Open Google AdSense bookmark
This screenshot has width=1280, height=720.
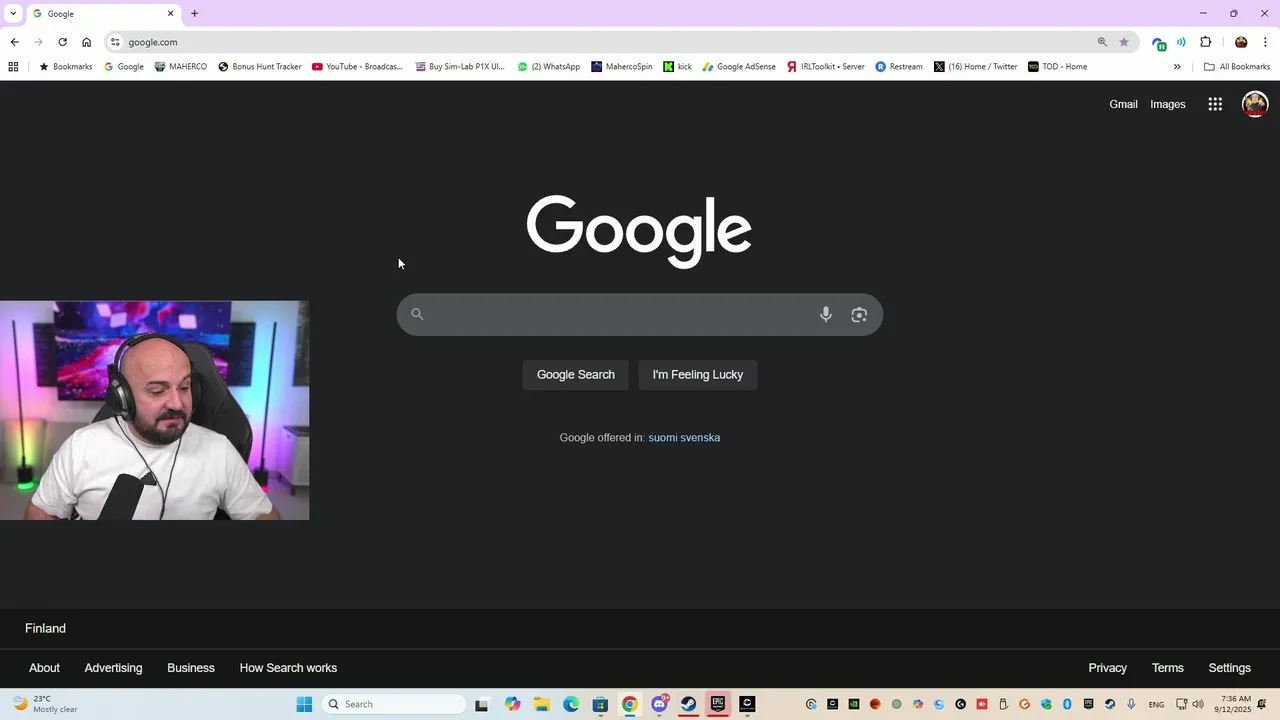739,67
